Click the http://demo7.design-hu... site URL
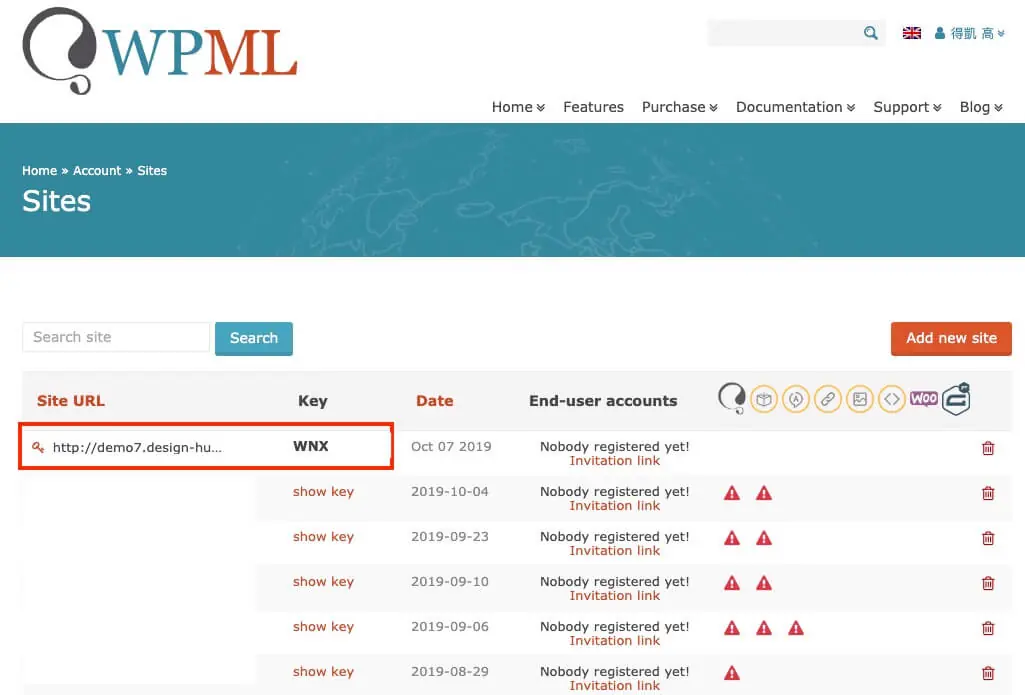Viewport: 1025px width, 695px height. [137, 448]
